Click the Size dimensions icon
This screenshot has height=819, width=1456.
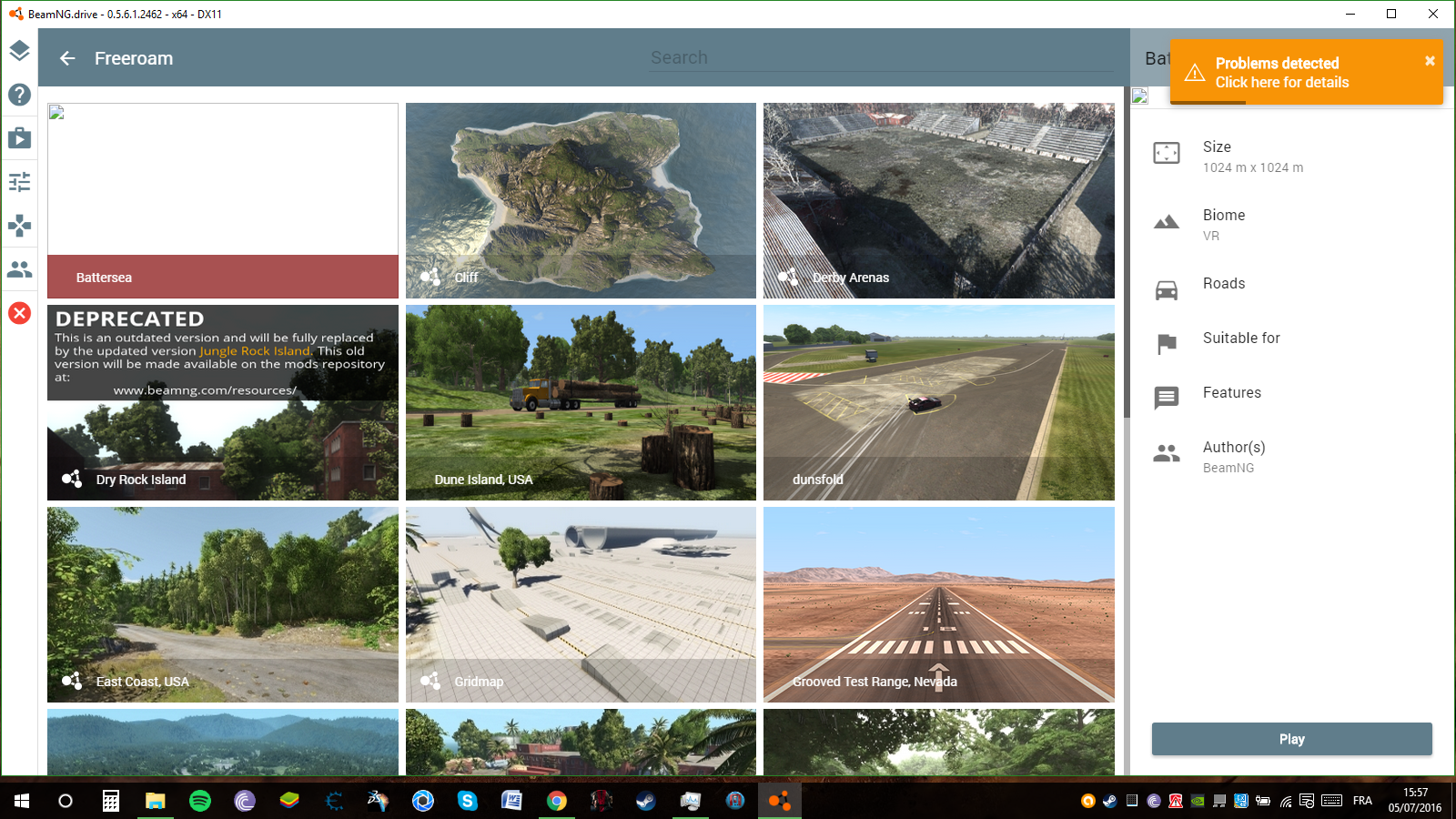(x=1167, y=153)
